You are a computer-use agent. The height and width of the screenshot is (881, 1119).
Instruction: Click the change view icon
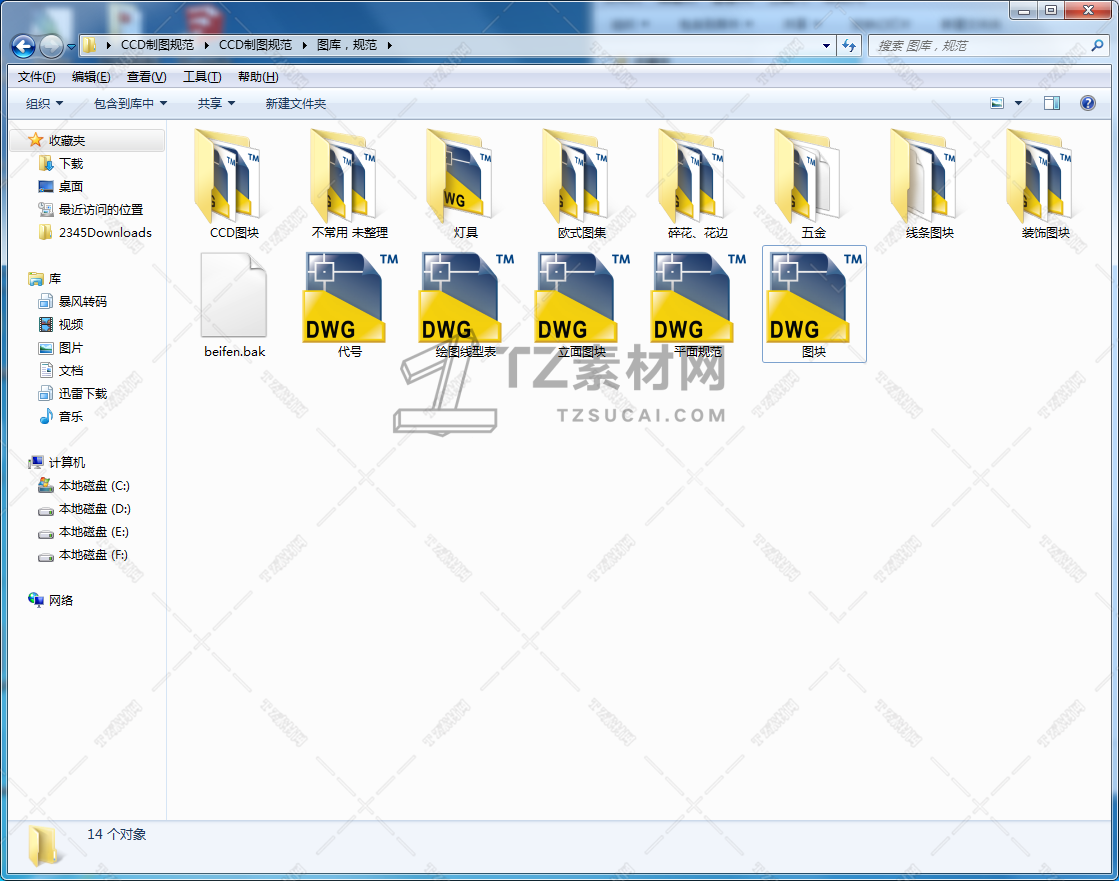click(997, 103)
